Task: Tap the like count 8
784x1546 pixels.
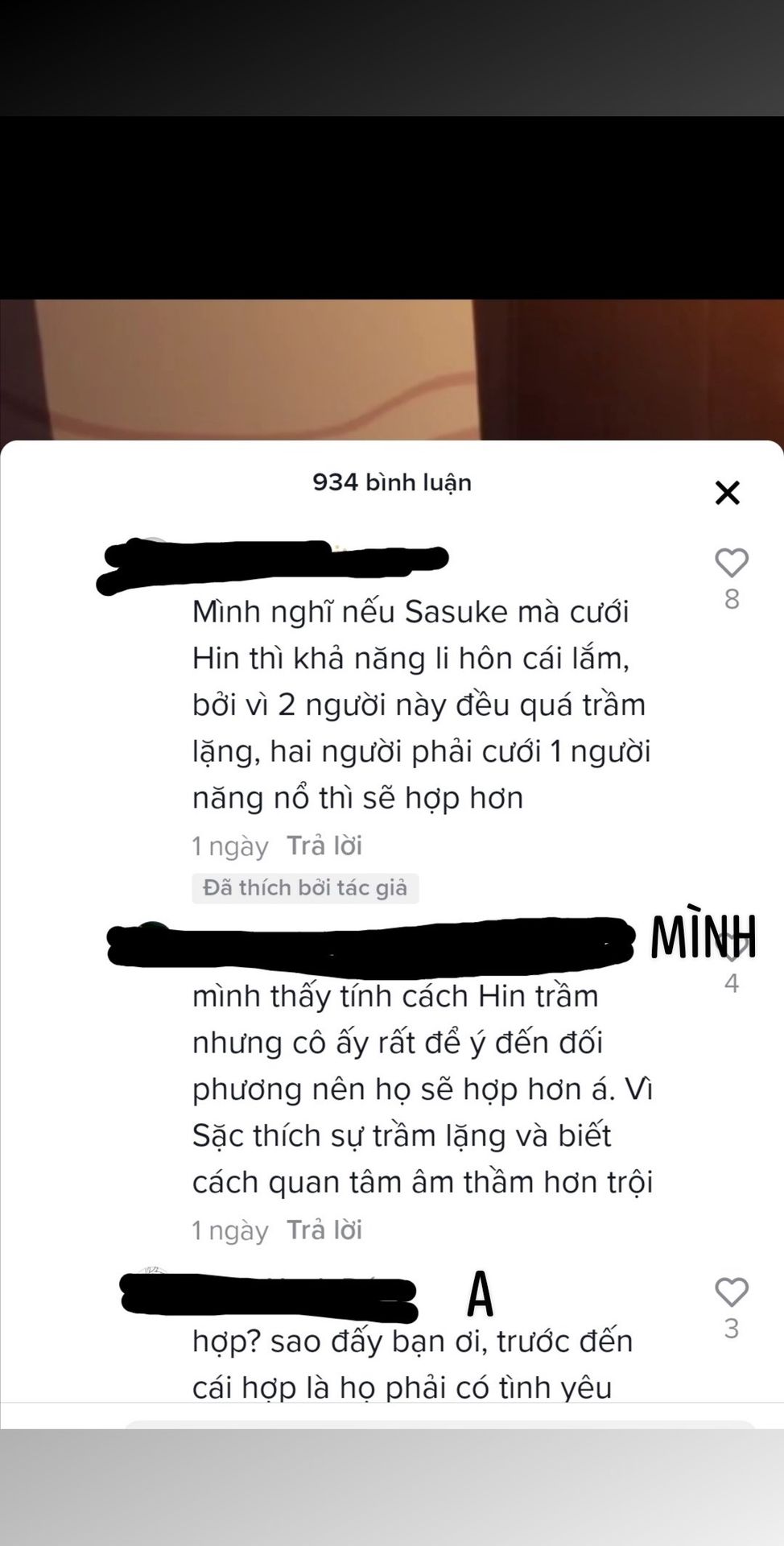Action: click(732, 599)
